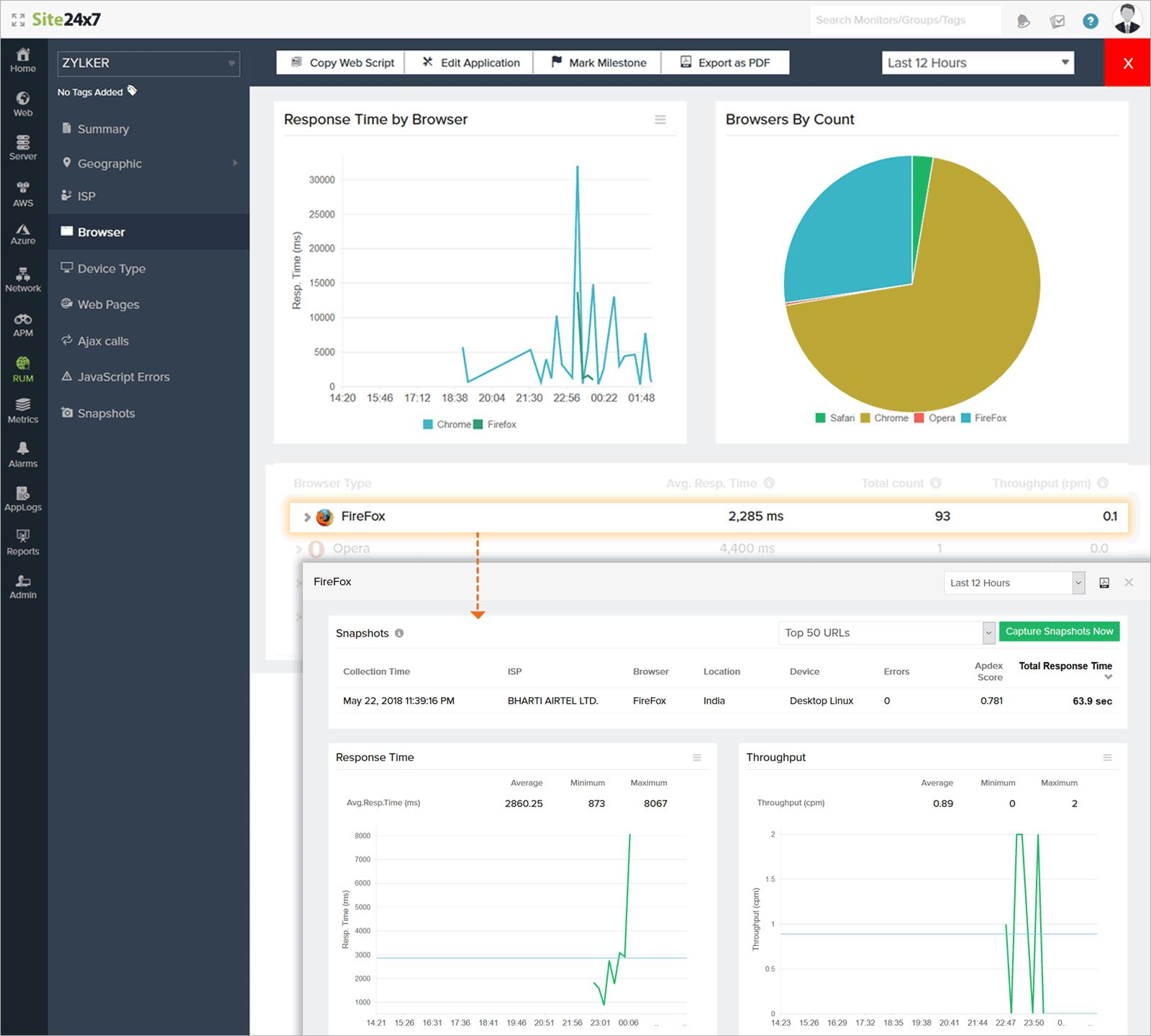Click the Edit Application button
The height and width of the screenshot is (1036, 1151).
click(469, 63)
